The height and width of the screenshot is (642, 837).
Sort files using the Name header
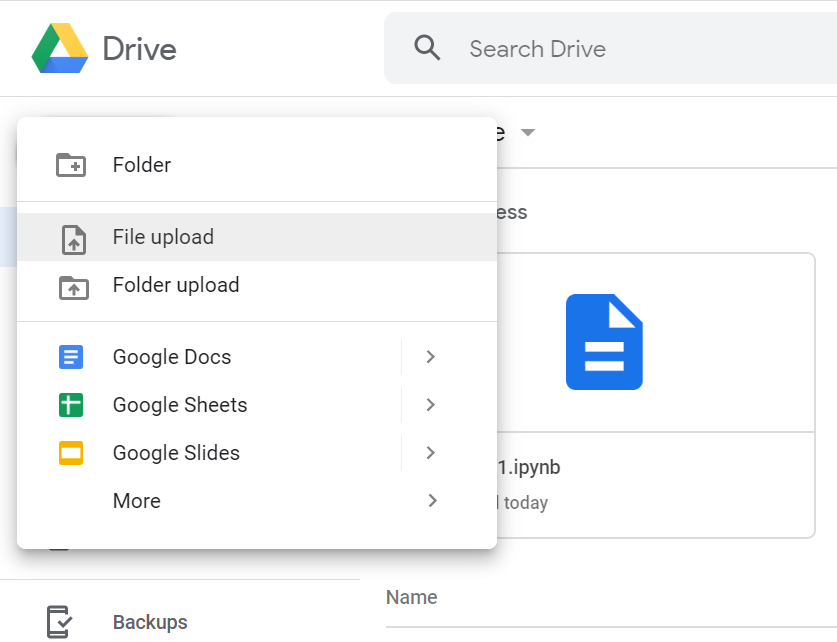(x=411, y=597)
